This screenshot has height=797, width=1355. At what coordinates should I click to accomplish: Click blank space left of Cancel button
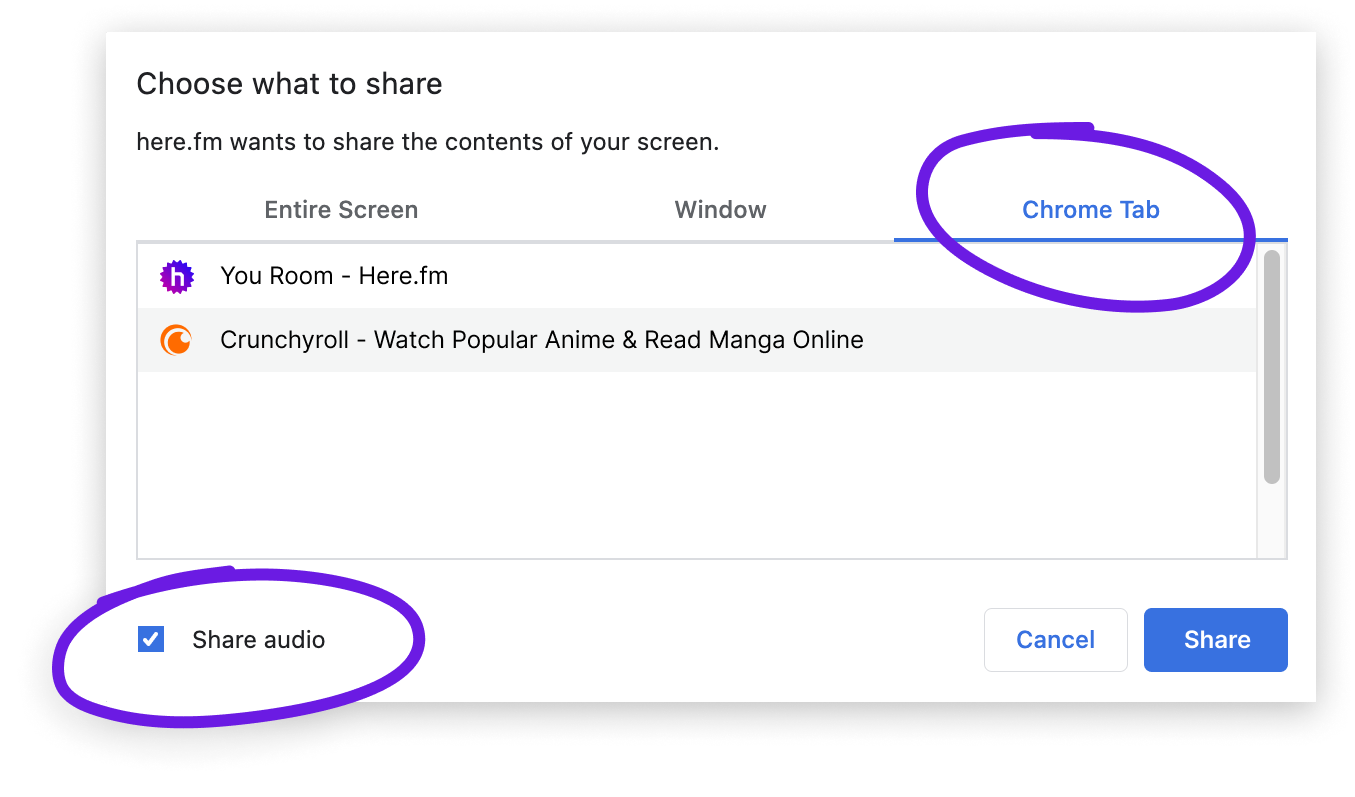pyautogui.click(x=700, y=640)
